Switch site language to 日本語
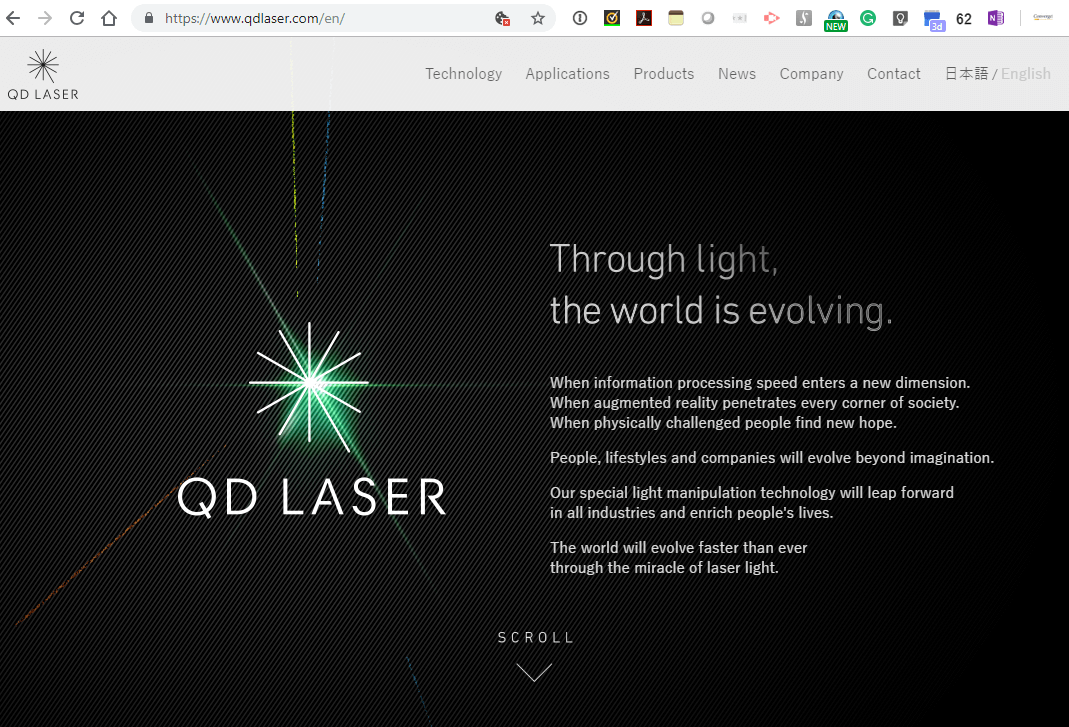Image resolution: width=1069 pixels, height=727 pixels. 966,74
